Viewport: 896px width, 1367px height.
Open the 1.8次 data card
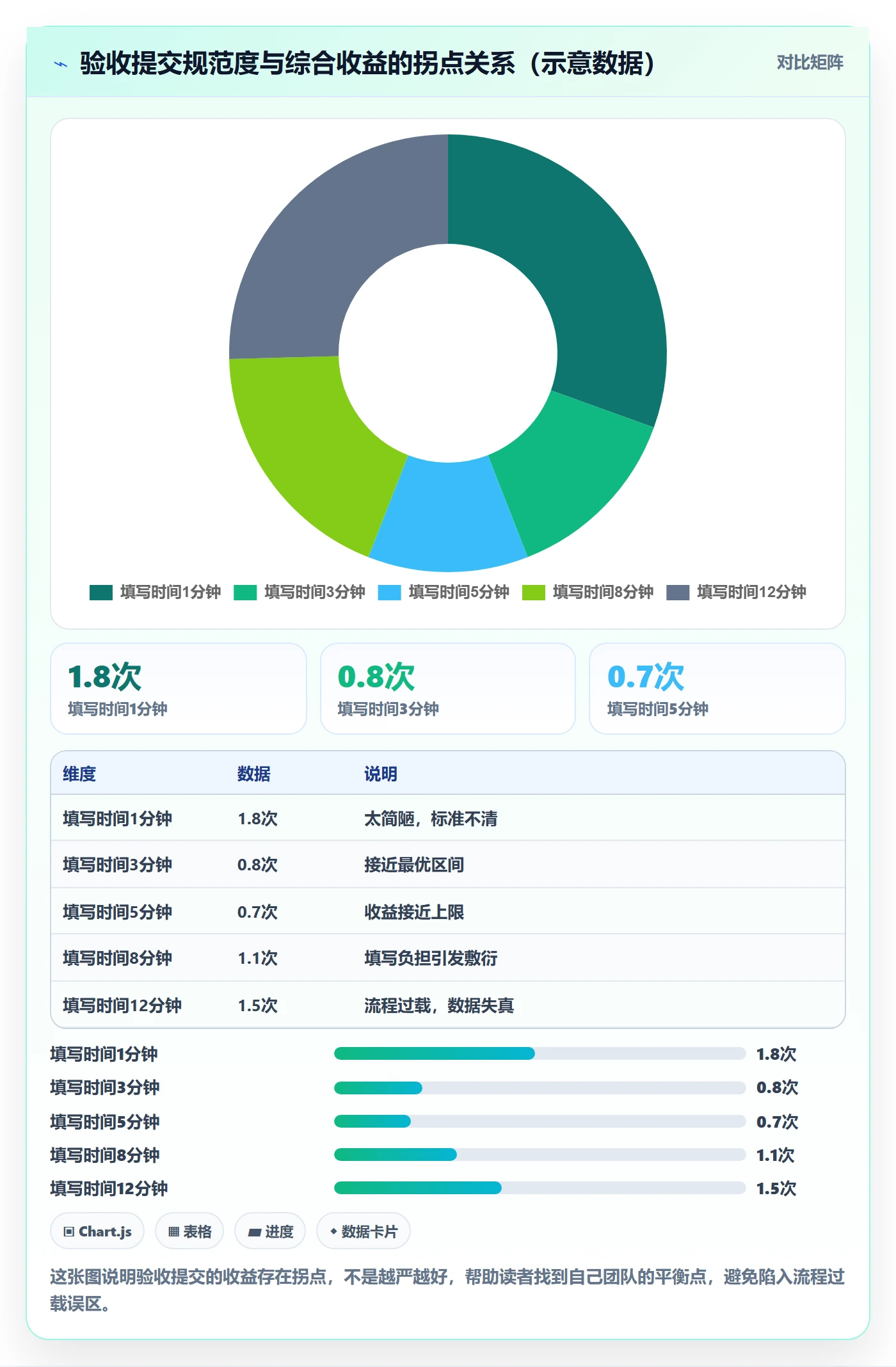coord(179,689)
